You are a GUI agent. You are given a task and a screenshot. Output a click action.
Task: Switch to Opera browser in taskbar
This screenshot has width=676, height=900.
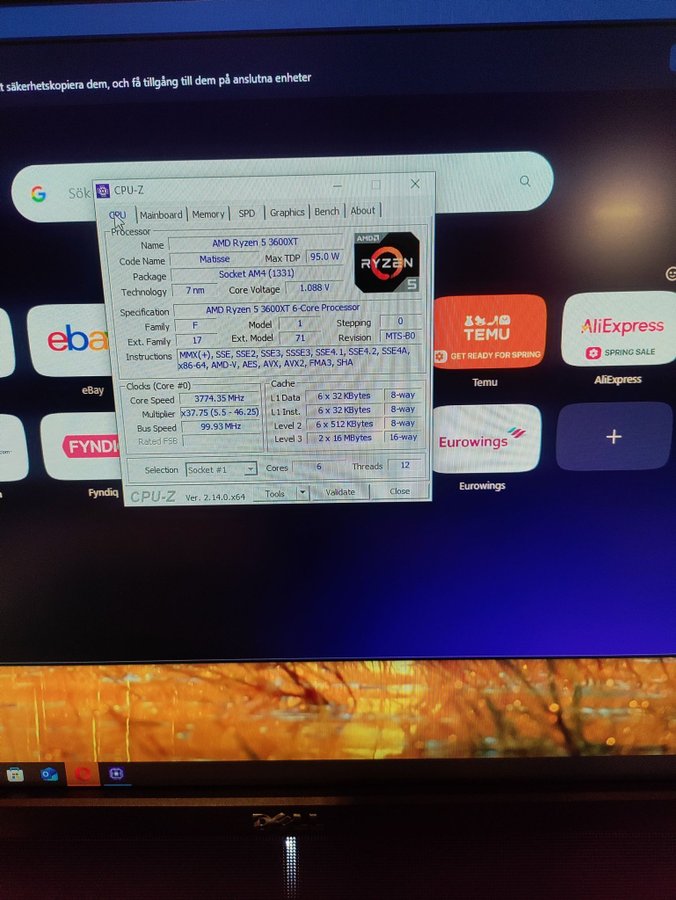point(83,774)
